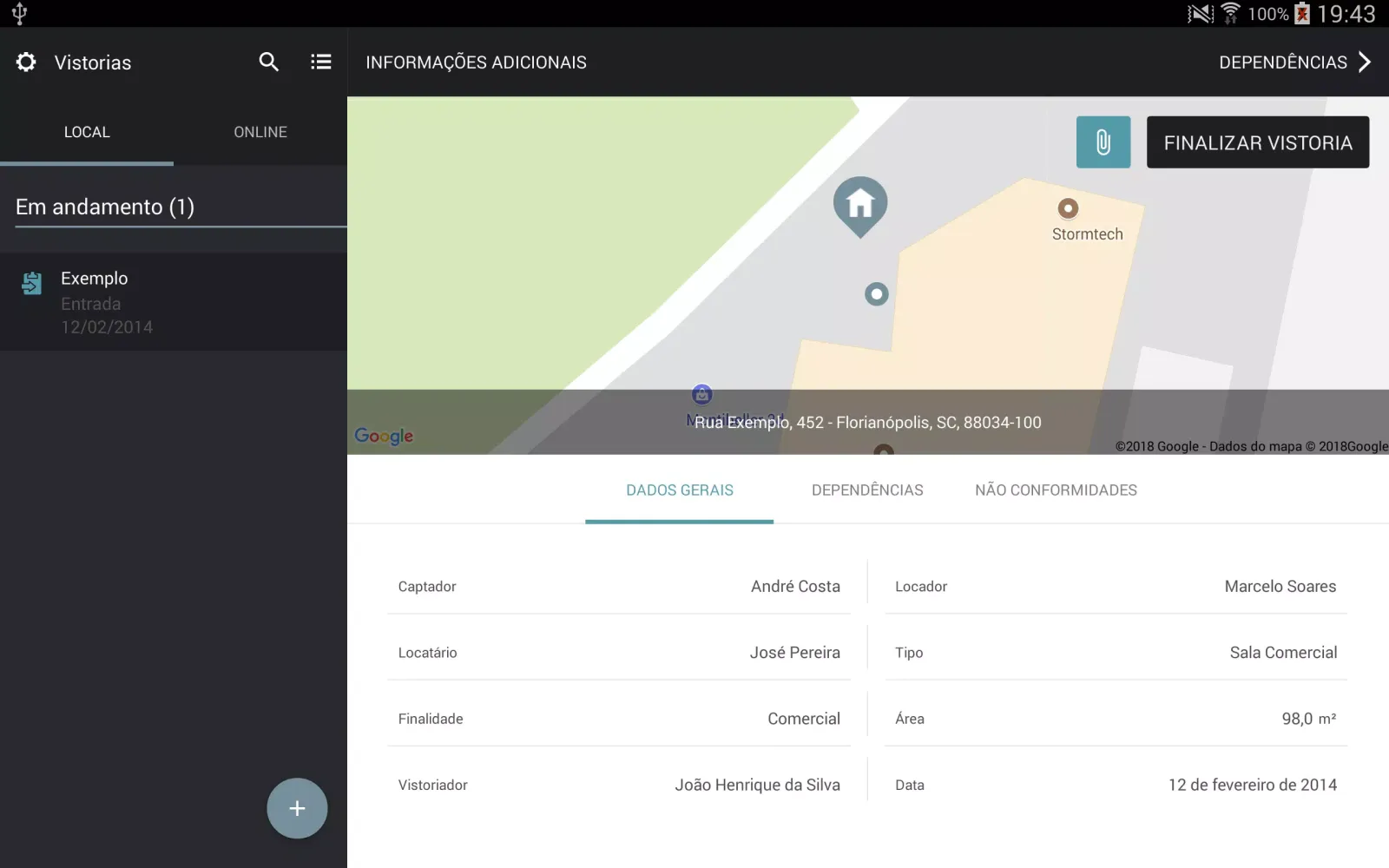Tap the search magnifier icon
Screen dimensions: 1389x868
tap(269, 62)
